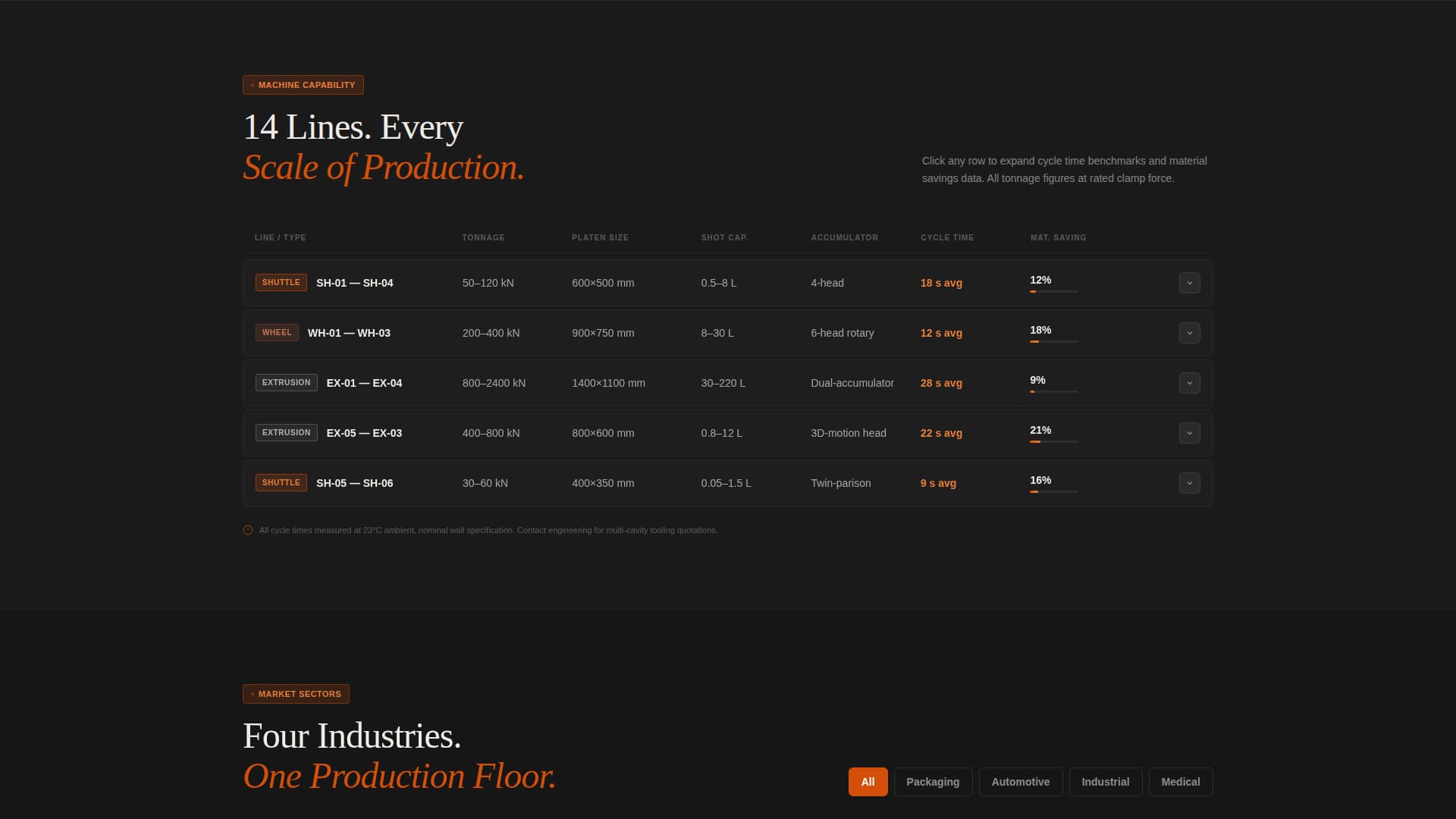Image resolution: width=1456 pixels, height=819 pixels.
Task: Expand the EX-05 — EX-03 row details
Action: 1190,433
